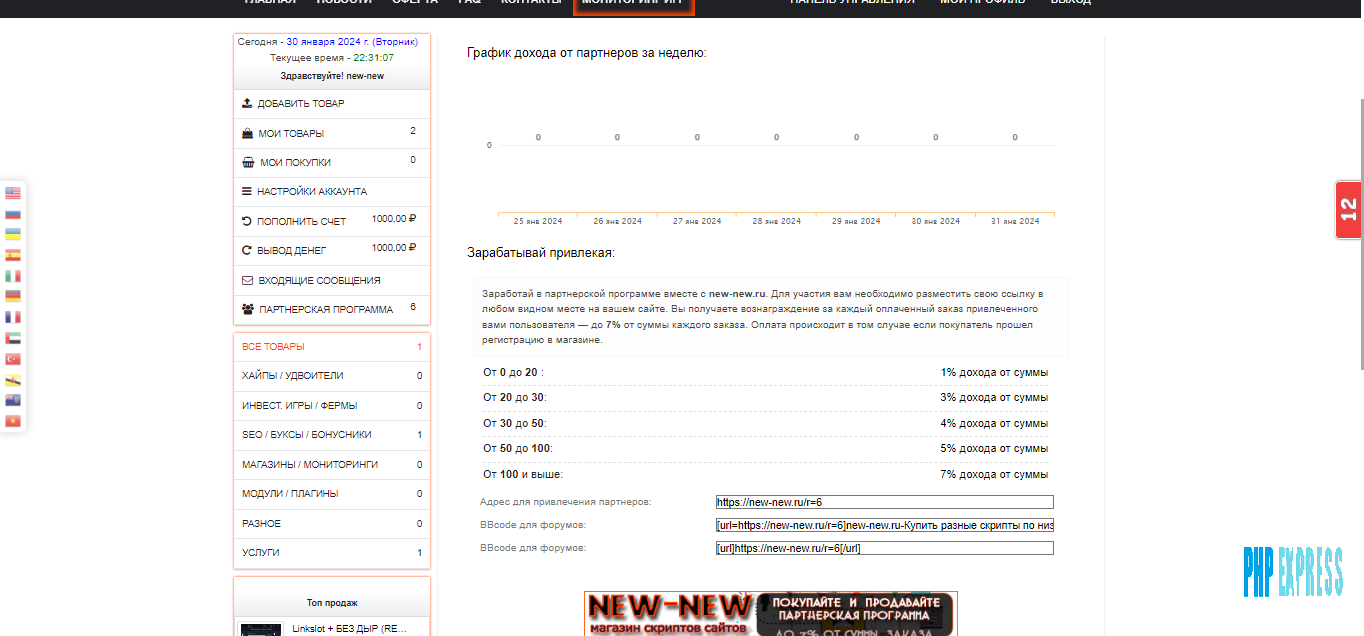Switch language with the Ukrainian flag
The height and width of the screenshot is (636, 1364).
13,234
